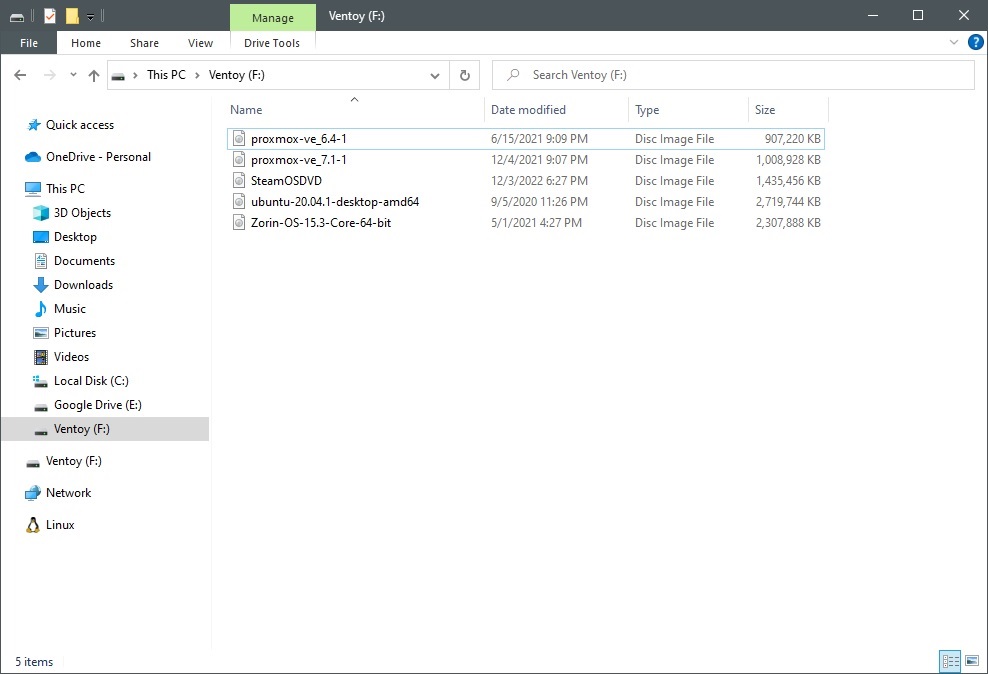This screenshot has width=988, height=674.
Task: Click the New folder icon in quick access toolbar
Action: (72, 16)
